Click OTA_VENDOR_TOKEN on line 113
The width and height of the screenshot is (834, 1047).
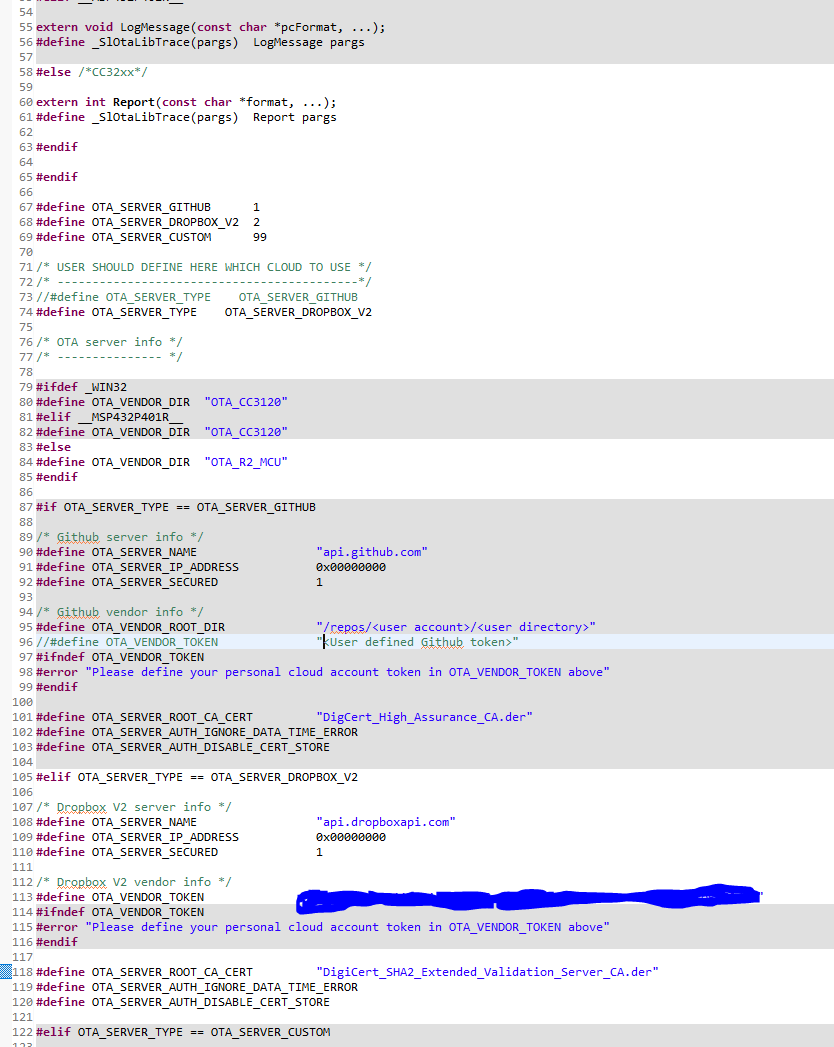148,897
